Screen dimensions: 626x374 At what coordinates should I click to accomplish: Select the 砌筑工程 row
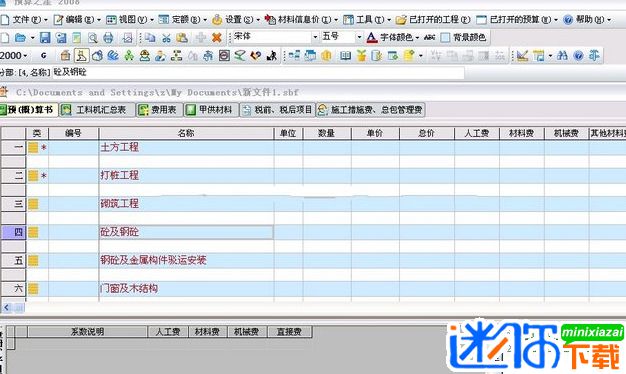pyautogui.click(x=313, y=204)
